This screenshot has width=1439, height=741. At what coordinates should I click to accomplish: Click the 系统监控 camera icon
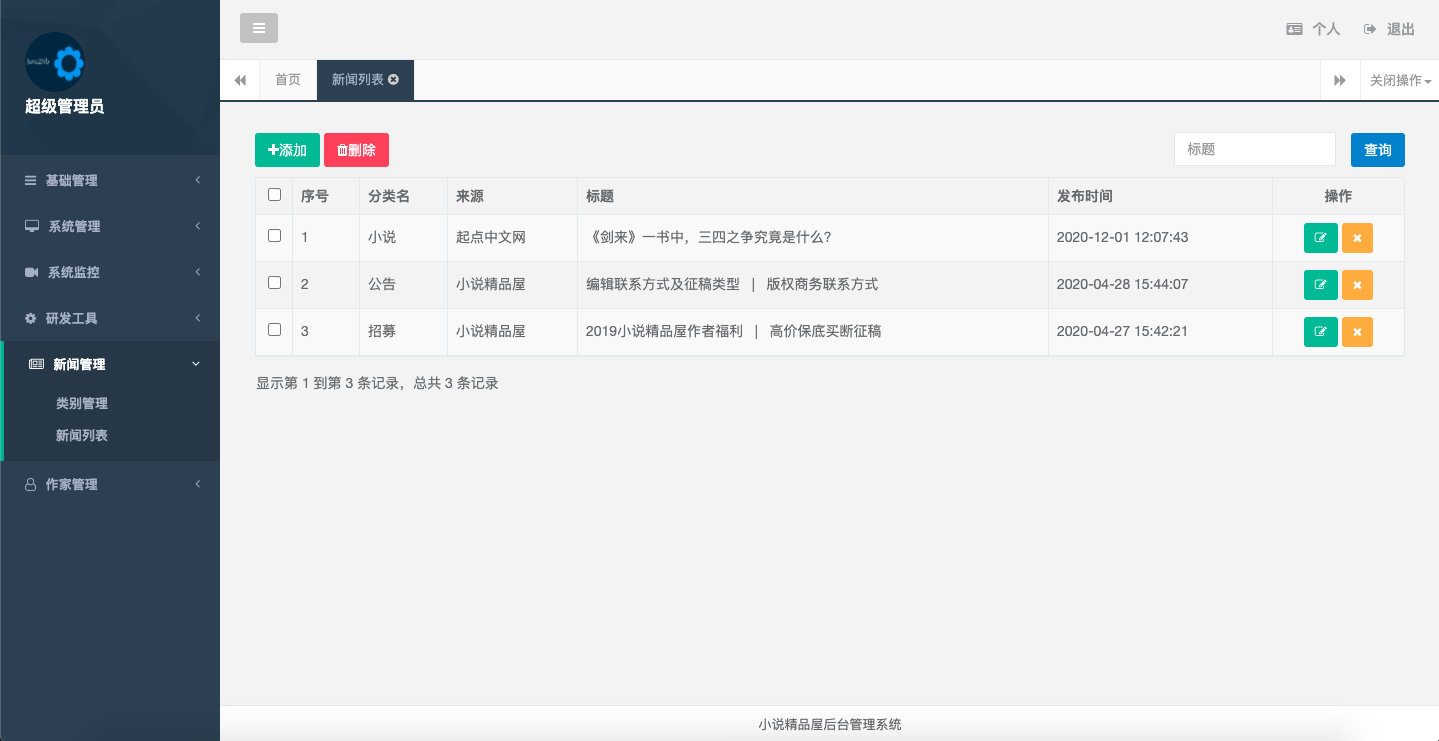point(31,272)
